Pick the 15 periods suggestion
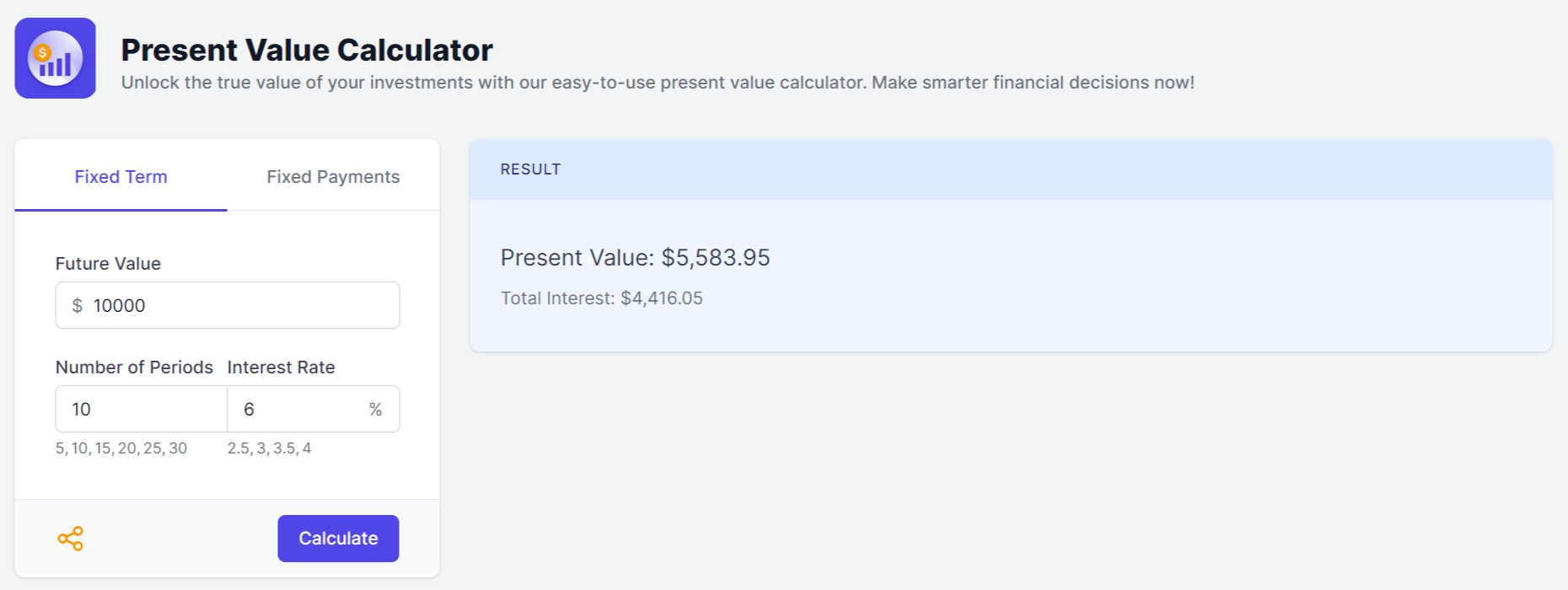 tap(103, 448)
